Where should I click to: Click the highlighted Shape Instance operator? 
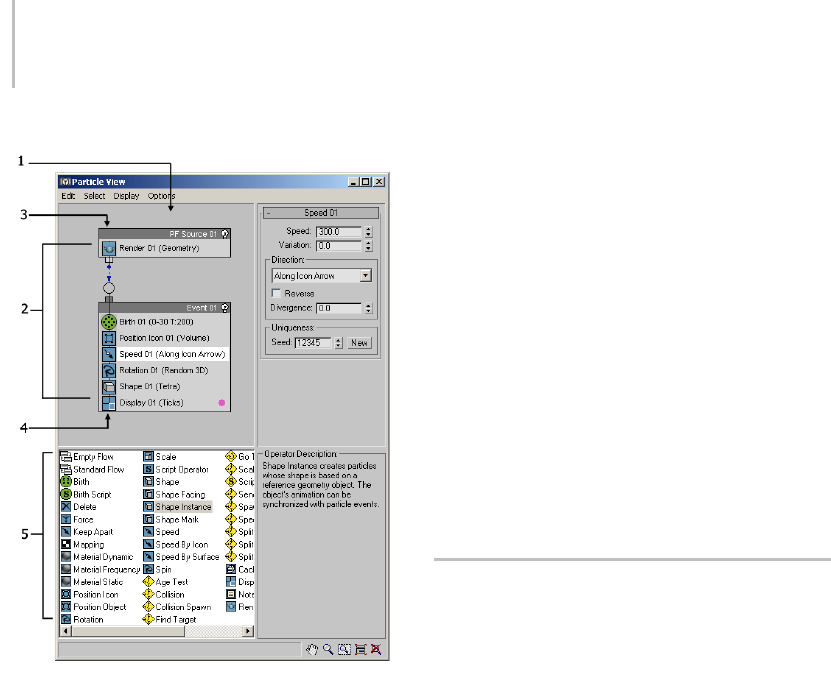pyautogui.click(x=178, y=507)
